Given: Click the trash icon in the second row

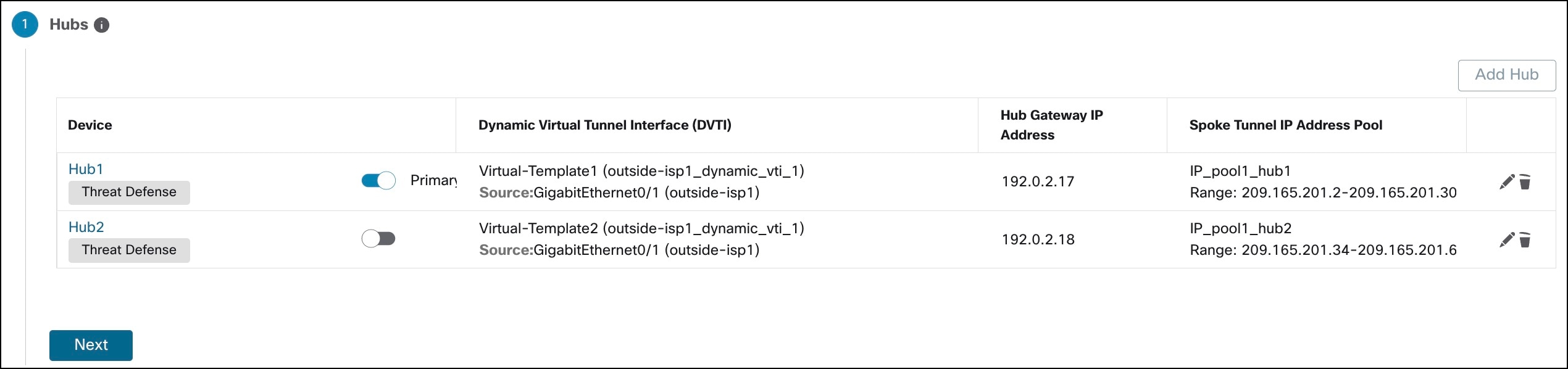Looking at the screenshot, I should [x=1525, y=239].
